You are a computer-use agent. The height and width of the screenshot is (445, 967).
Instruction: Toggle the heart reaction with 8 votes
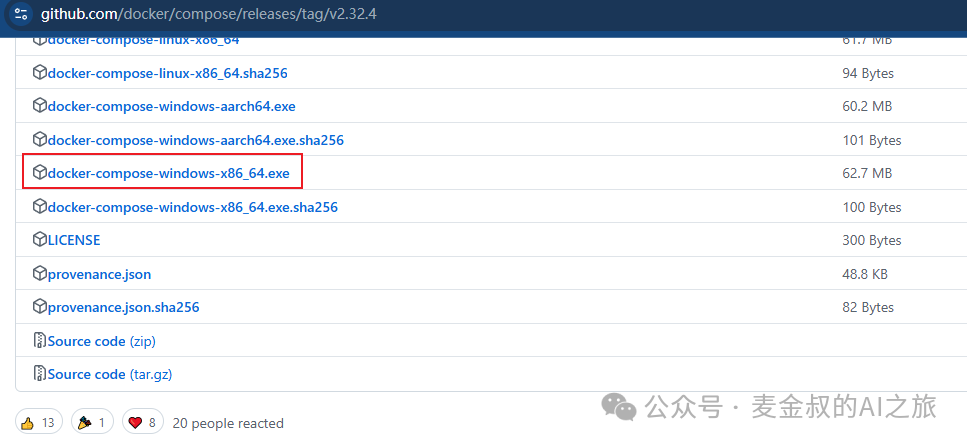142,422
